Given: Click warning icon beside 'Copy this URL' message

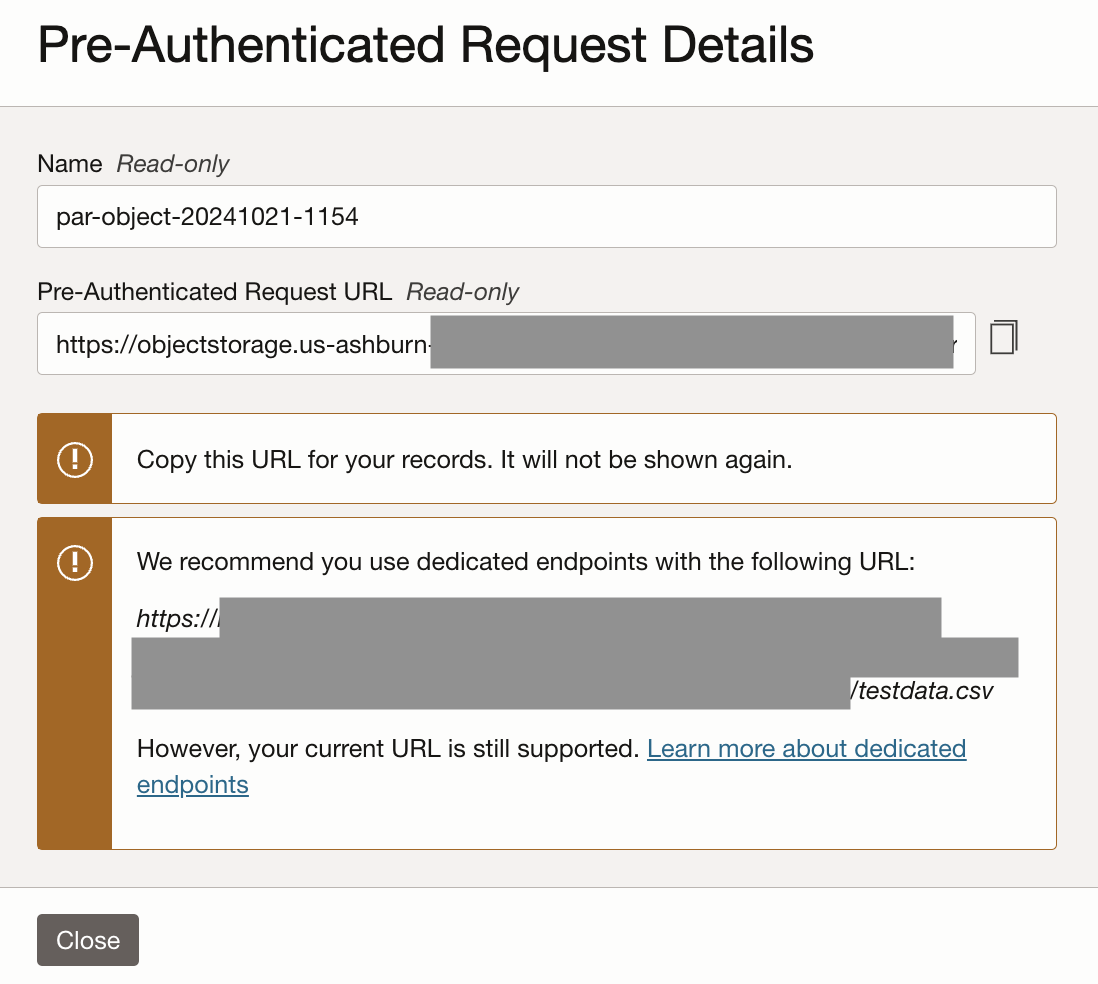Looking at the screenshot, I should pos(75,459).
